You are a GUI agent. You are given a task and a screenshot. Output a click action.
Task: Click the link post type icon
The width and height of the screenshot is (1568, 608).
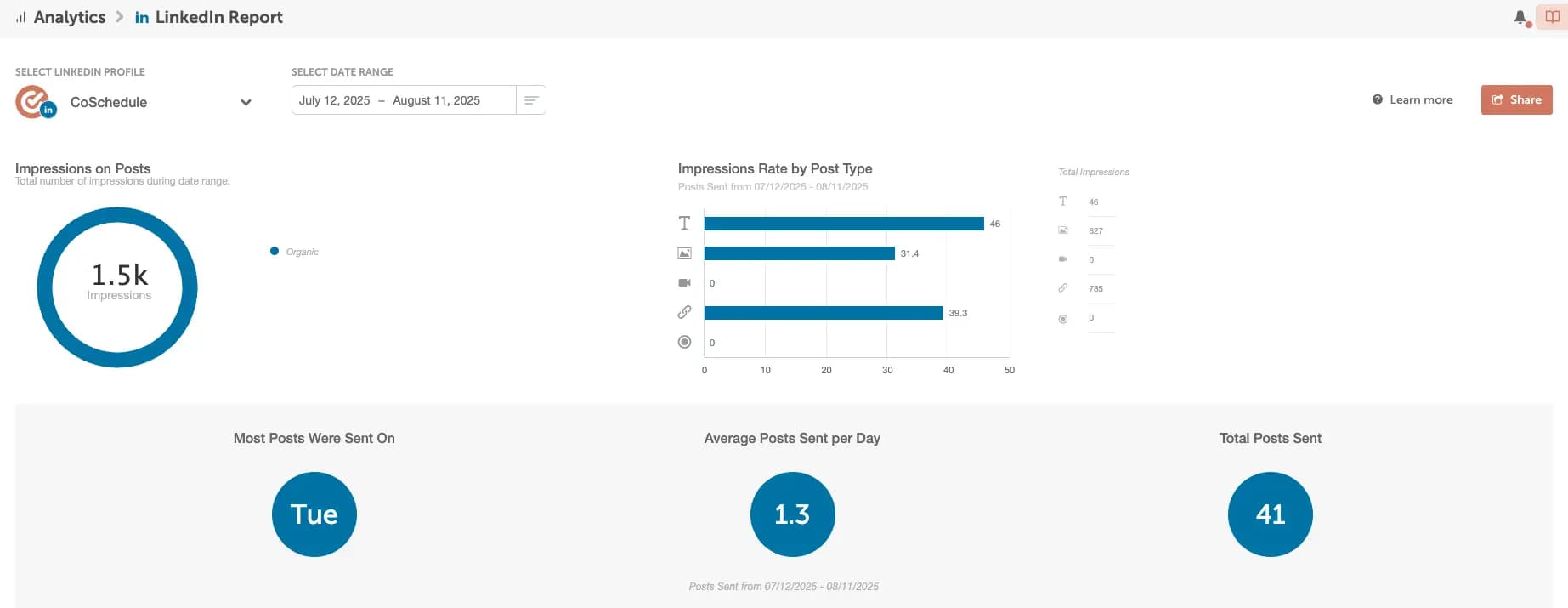click(x=684, y=312)
